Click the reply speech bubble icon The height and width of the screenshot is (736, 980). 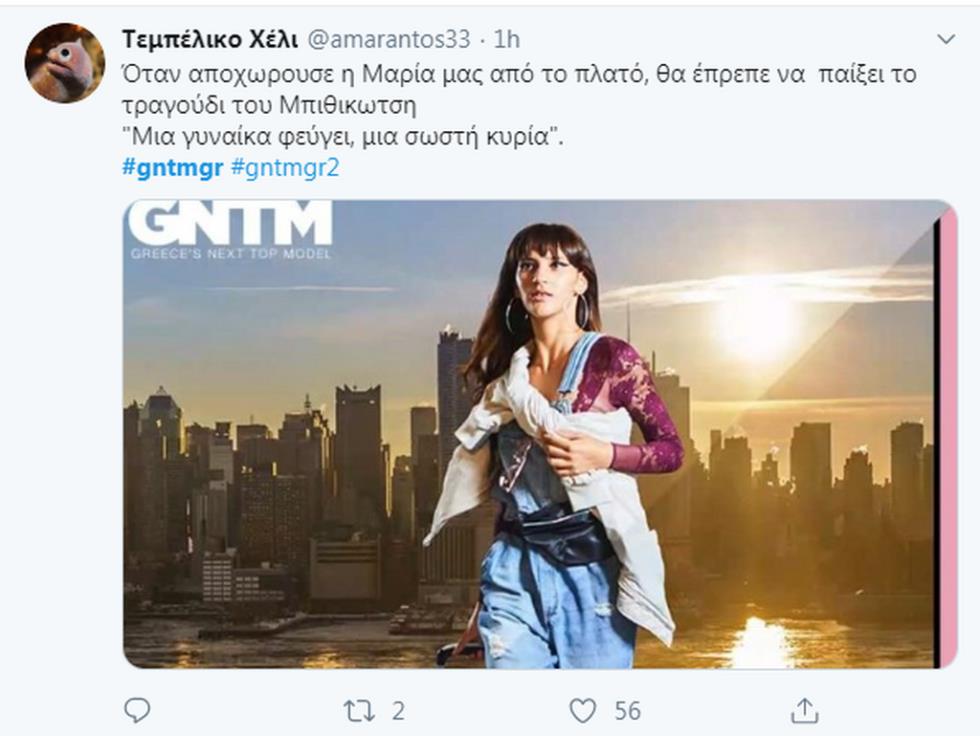pyautogui.click(x=137, y=710)
